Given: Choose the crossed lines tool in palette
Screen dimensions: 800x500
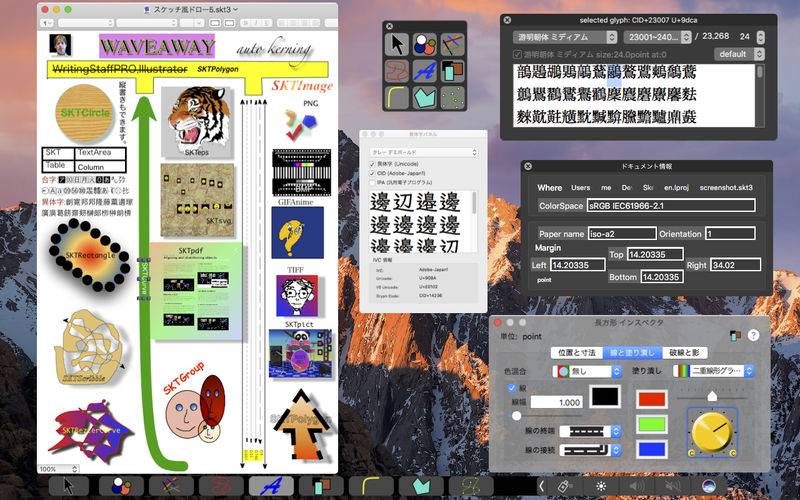Looking at the screenshot, I should 454,44.
